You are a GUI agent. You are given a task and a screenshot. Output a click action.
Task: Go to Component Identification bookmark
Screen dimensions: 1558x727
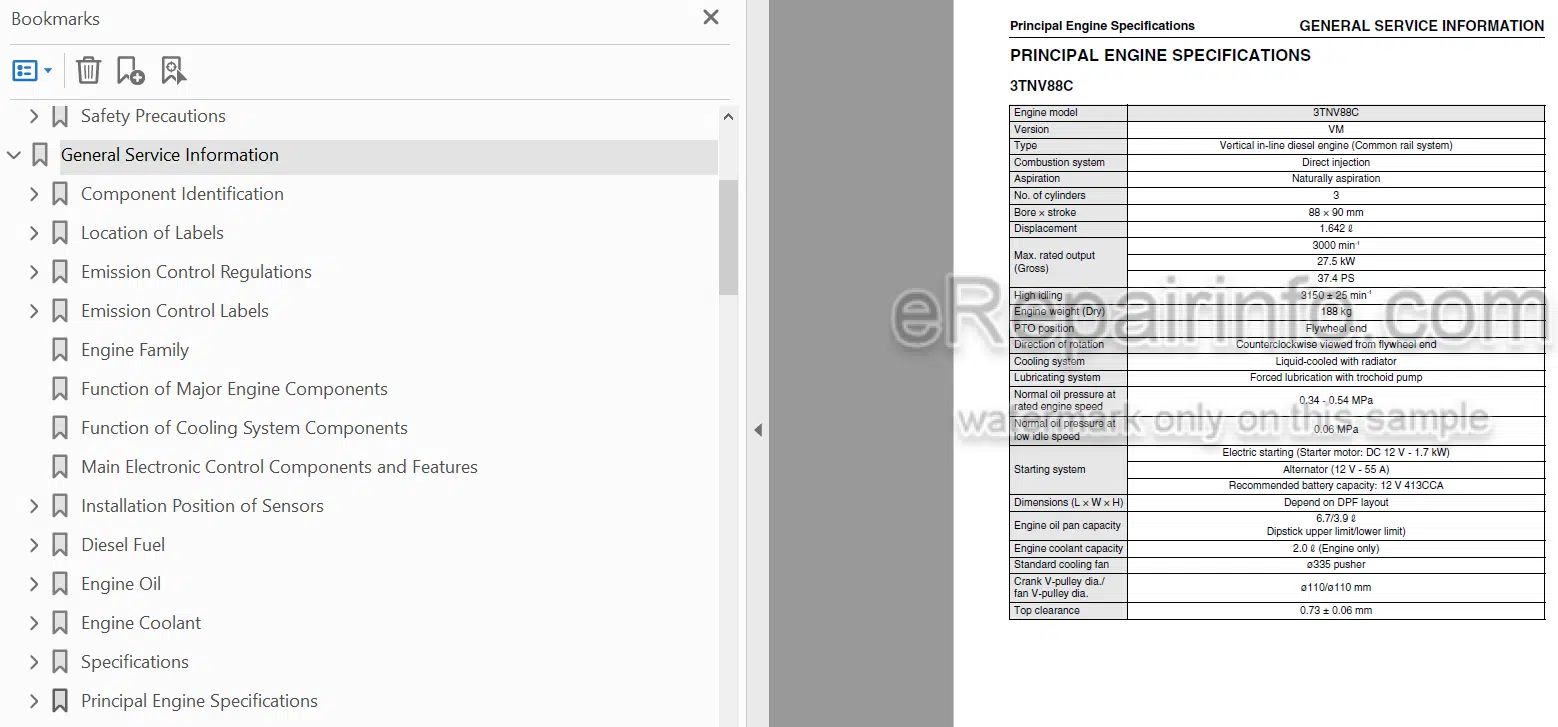click(182, 194)
